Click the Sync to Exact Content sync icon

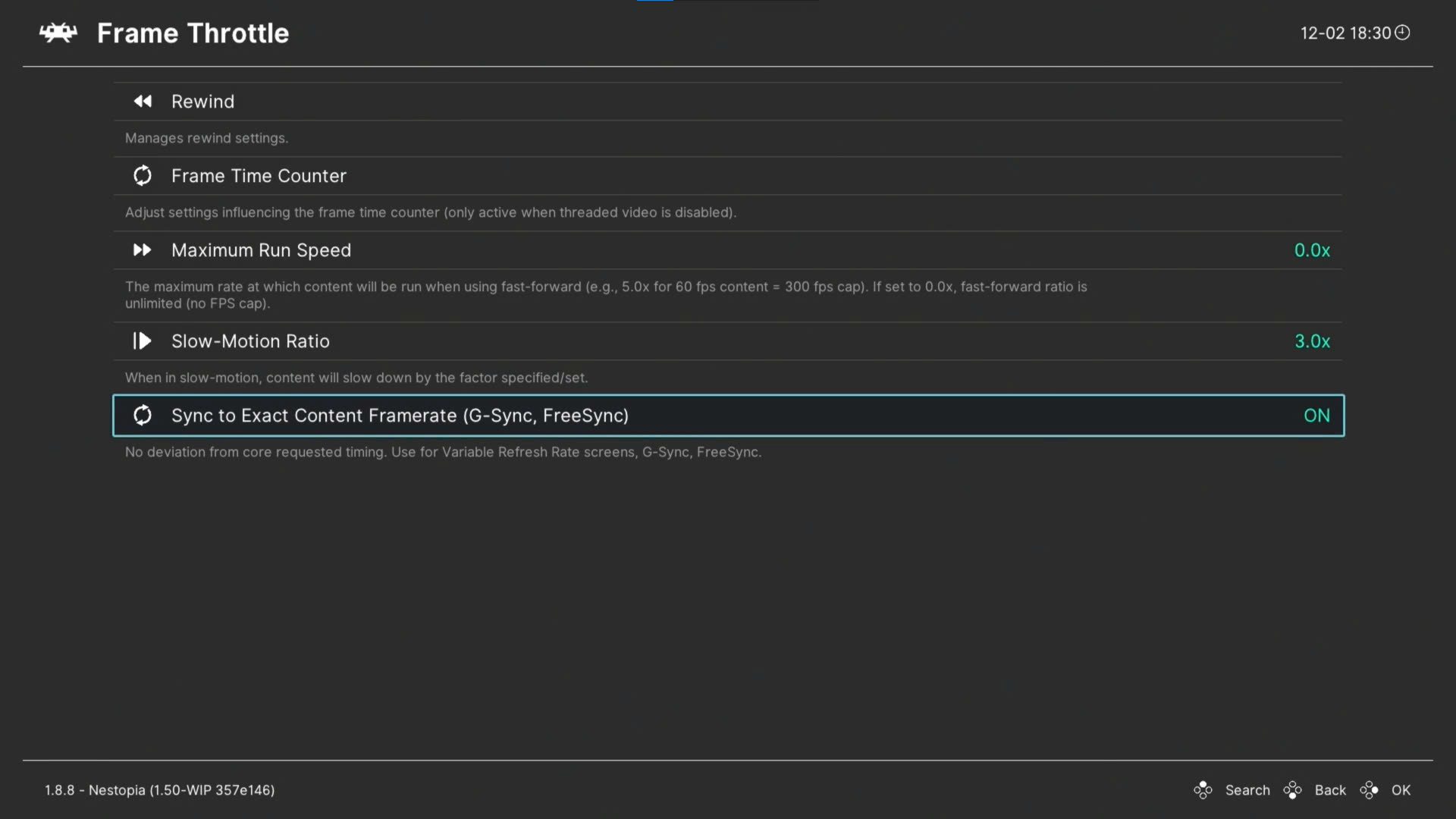pyautogui.click(x=143, y=416)
